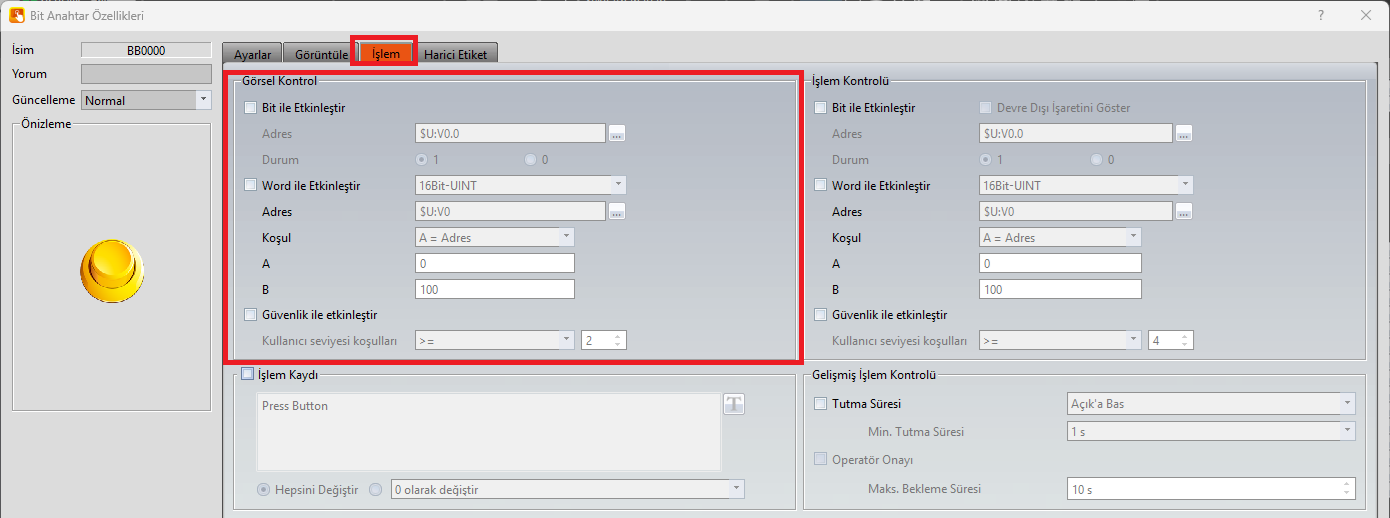Image resolution: width=1390 pixels, height=518 pixels.
Task: Open address browse button under Görsel Kontrol bit address
Action: (x=617, y=134)
